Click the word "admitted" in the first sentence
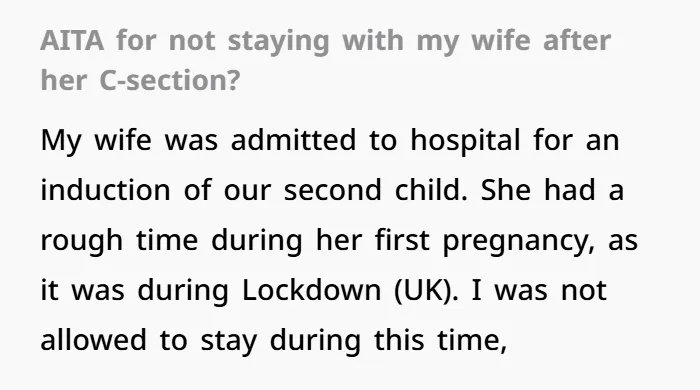700x390 pixels. 293,140
